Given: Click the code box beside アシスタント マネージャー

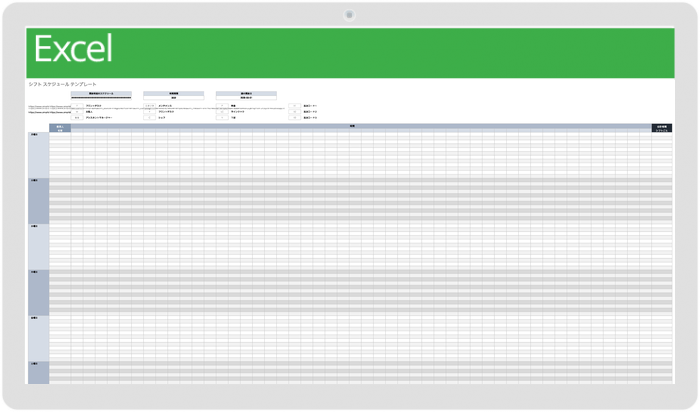Looking at the screenshot, I should tap(77, 117).
